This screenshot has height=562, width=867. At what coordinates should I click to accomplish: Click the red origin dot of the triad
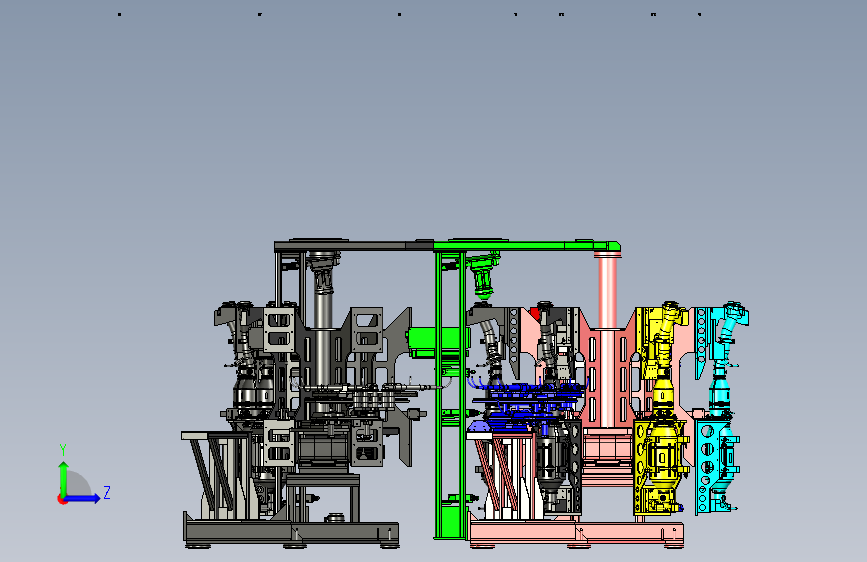pyautogui.click(x=62, y=499)
